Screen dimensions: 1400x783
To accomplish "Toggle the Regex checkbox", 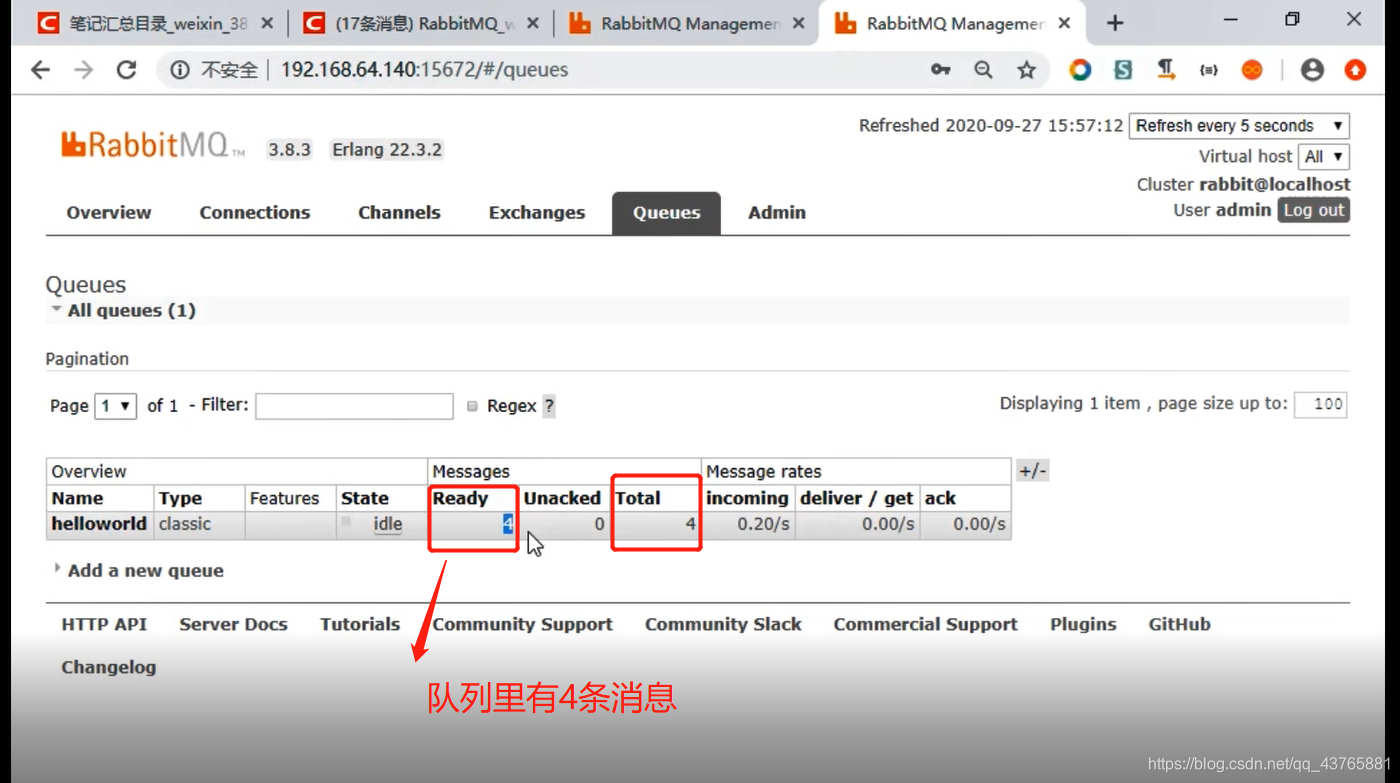I will [x=473, y=406].
